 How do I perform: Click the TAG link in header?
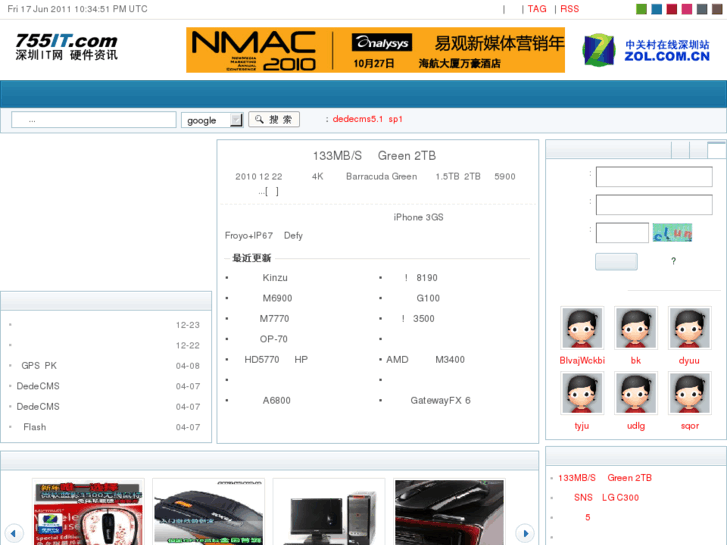(x=537, y=9)
